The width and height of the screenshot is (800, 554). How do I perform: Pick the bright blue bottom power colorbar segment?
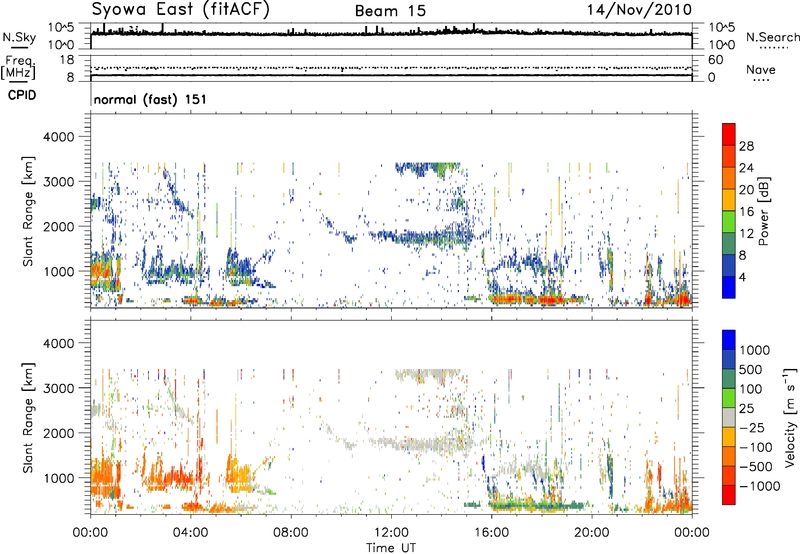coord(729,288)
